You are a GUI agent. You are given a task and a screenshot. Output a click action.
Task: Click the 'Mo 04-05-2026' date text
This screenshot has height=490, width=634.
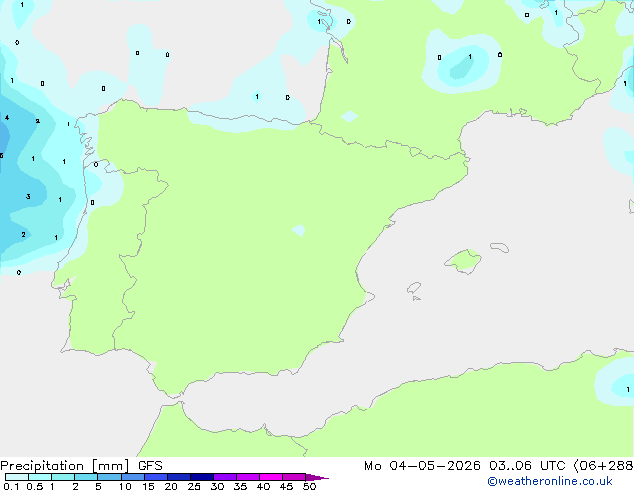423,466
